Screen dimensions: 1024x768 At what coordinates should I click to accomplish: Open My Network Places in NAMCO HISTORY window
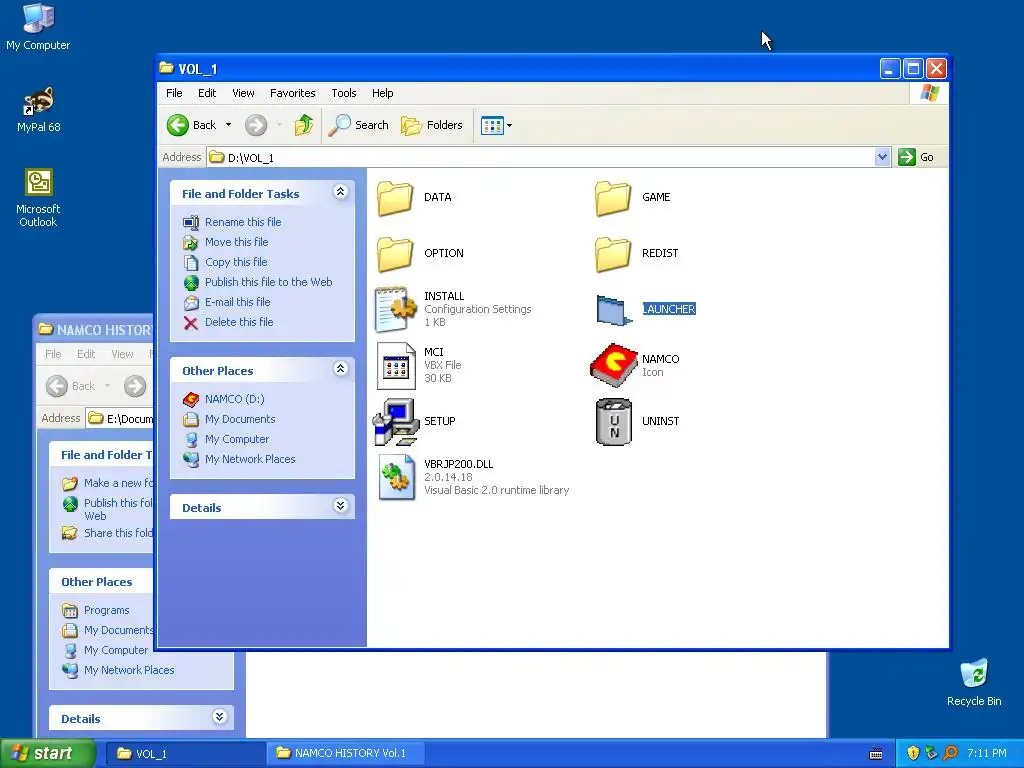click(129, 670)
